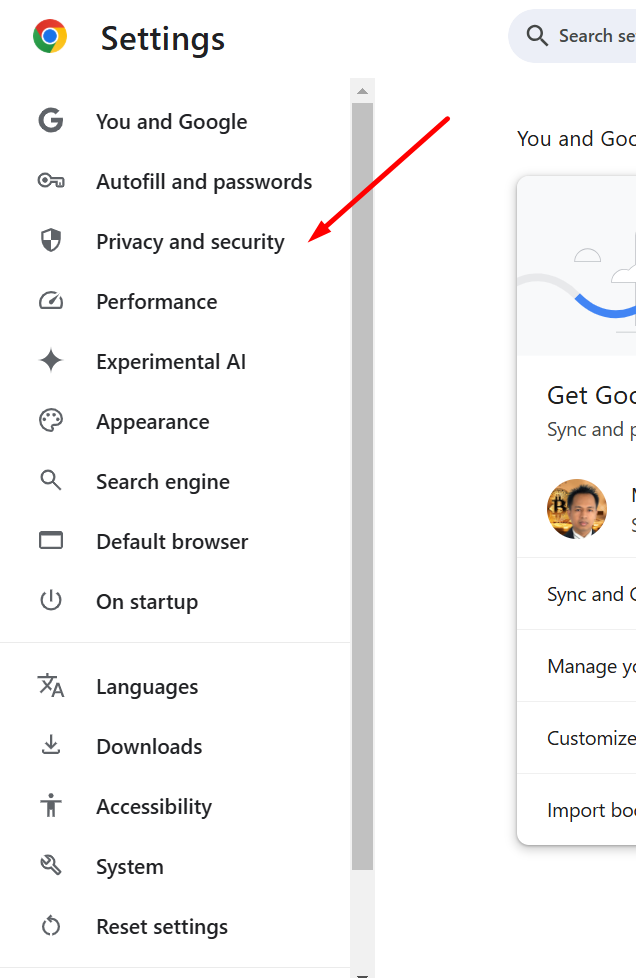Click the Chrome logo icon

tap(50, 37)
